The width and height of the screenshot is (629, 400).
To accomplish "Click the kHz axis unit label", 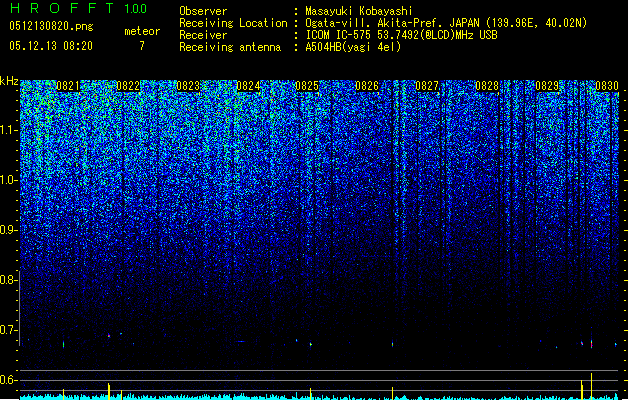I will point(9,81).
